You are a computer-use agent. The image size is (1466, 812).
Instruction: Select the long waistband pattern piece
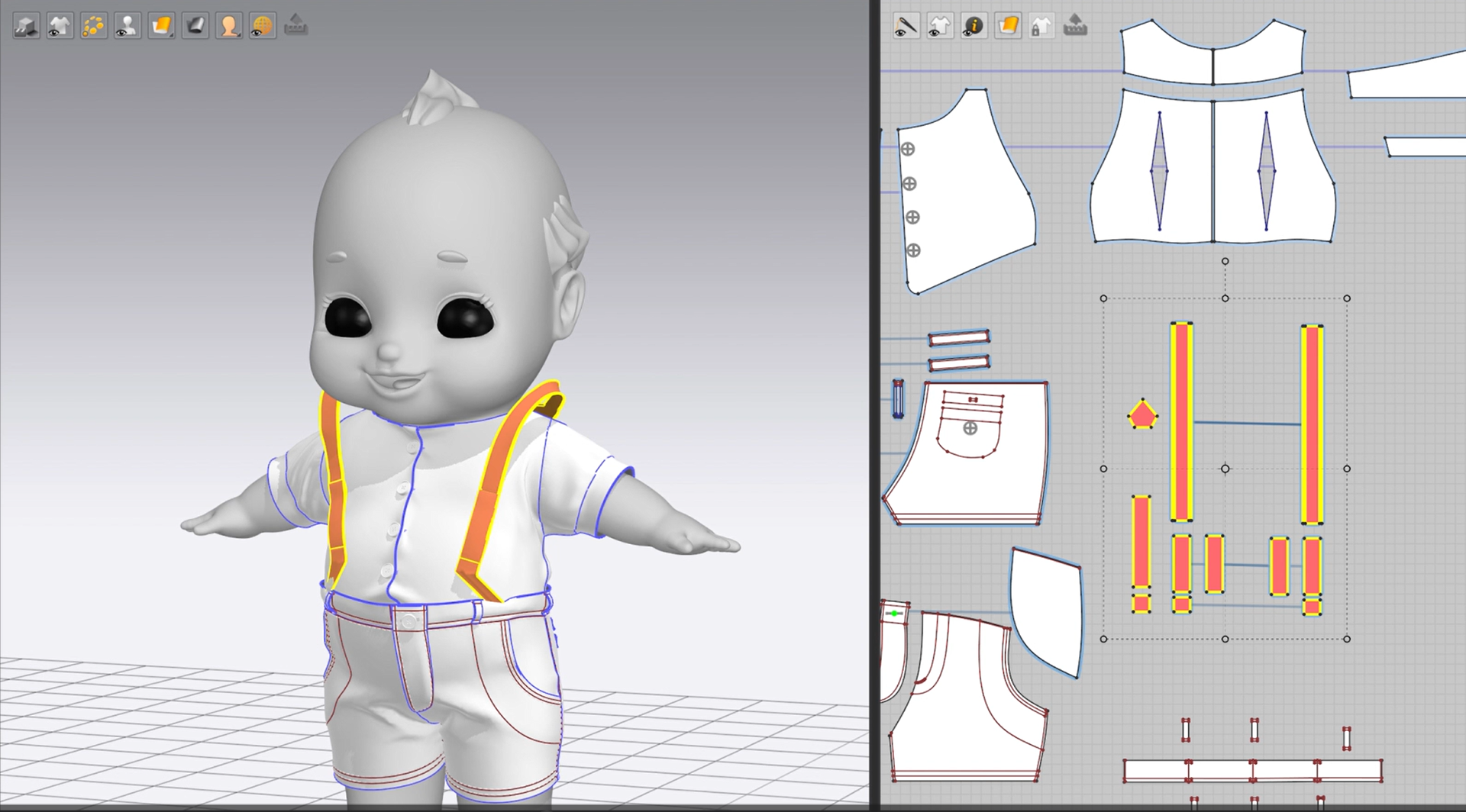1252,771
